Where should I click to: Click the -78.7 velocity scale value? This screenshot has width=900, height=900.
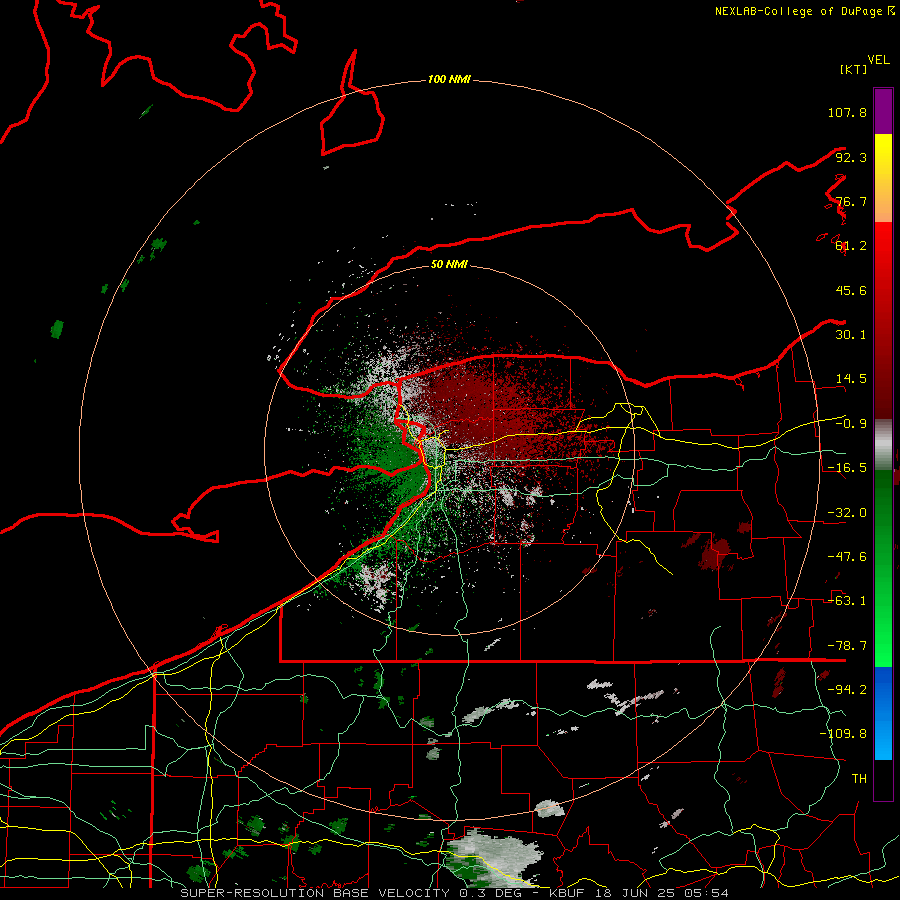click(x=847, y=646)
